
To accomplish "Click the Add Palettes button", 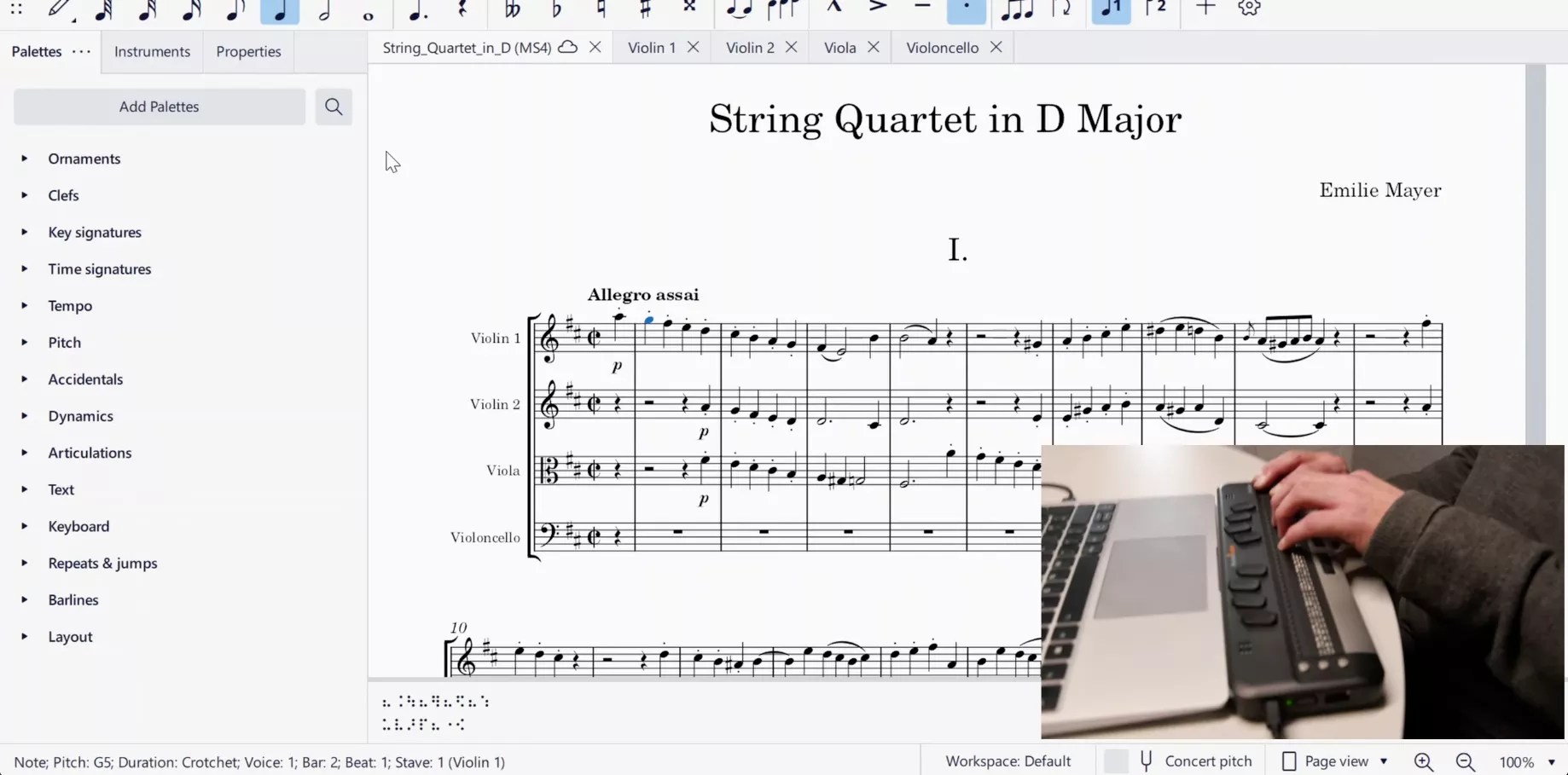I will [160, 107].
